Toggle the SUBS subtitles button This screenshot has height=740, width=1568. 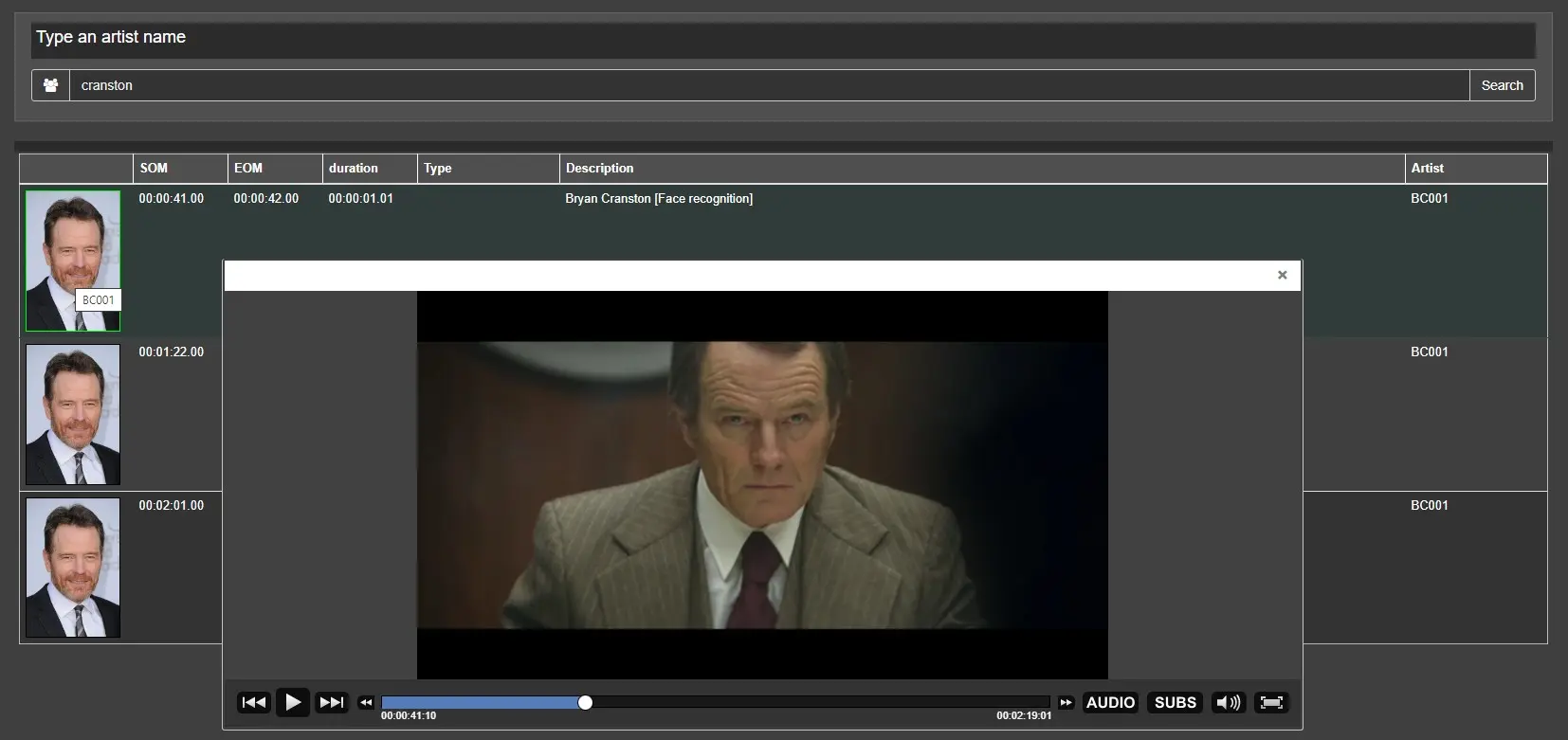pos(1175,702)
